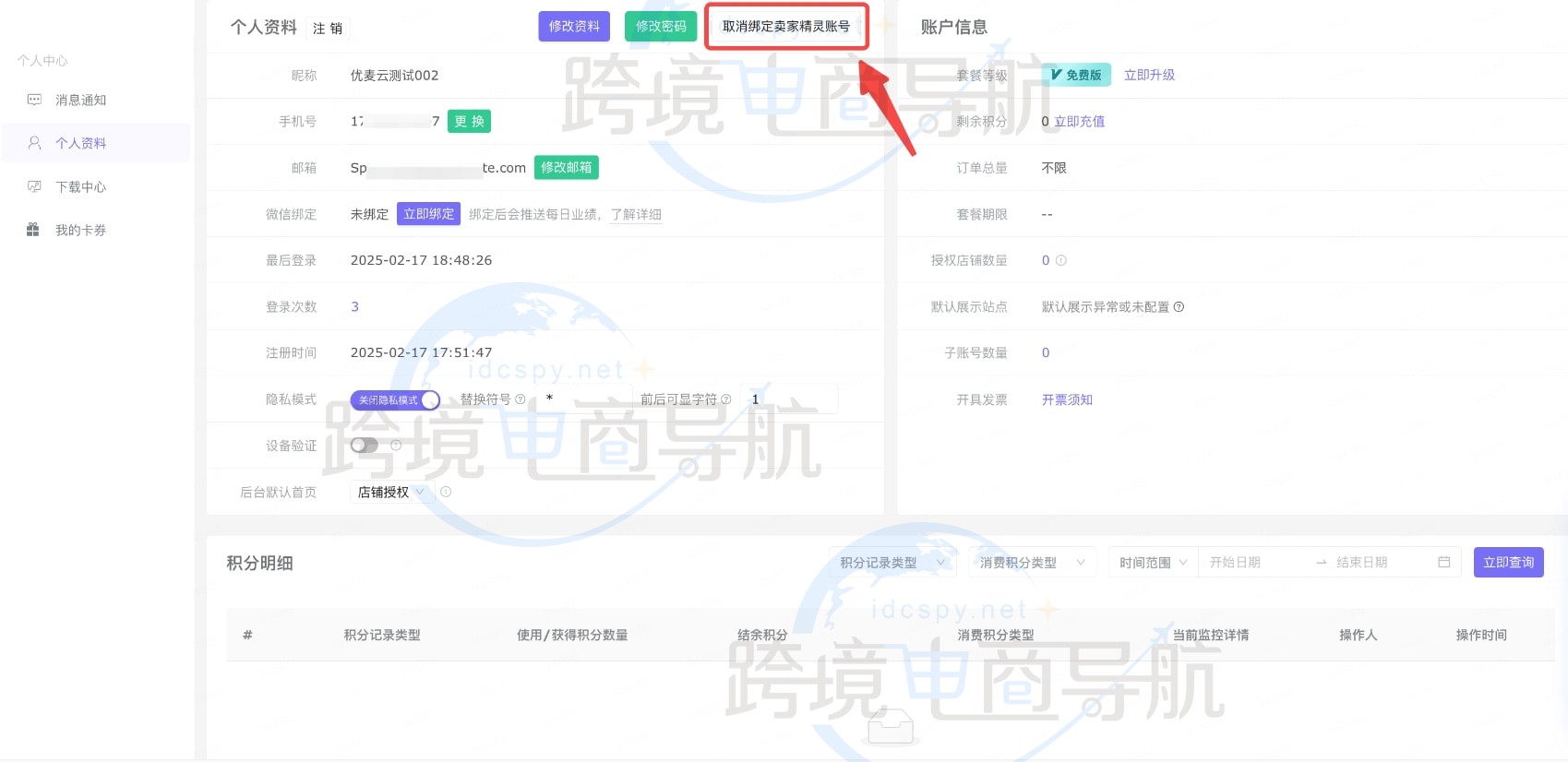
Task: Go to 下载中心 in the sidebar
Action: 80,186
